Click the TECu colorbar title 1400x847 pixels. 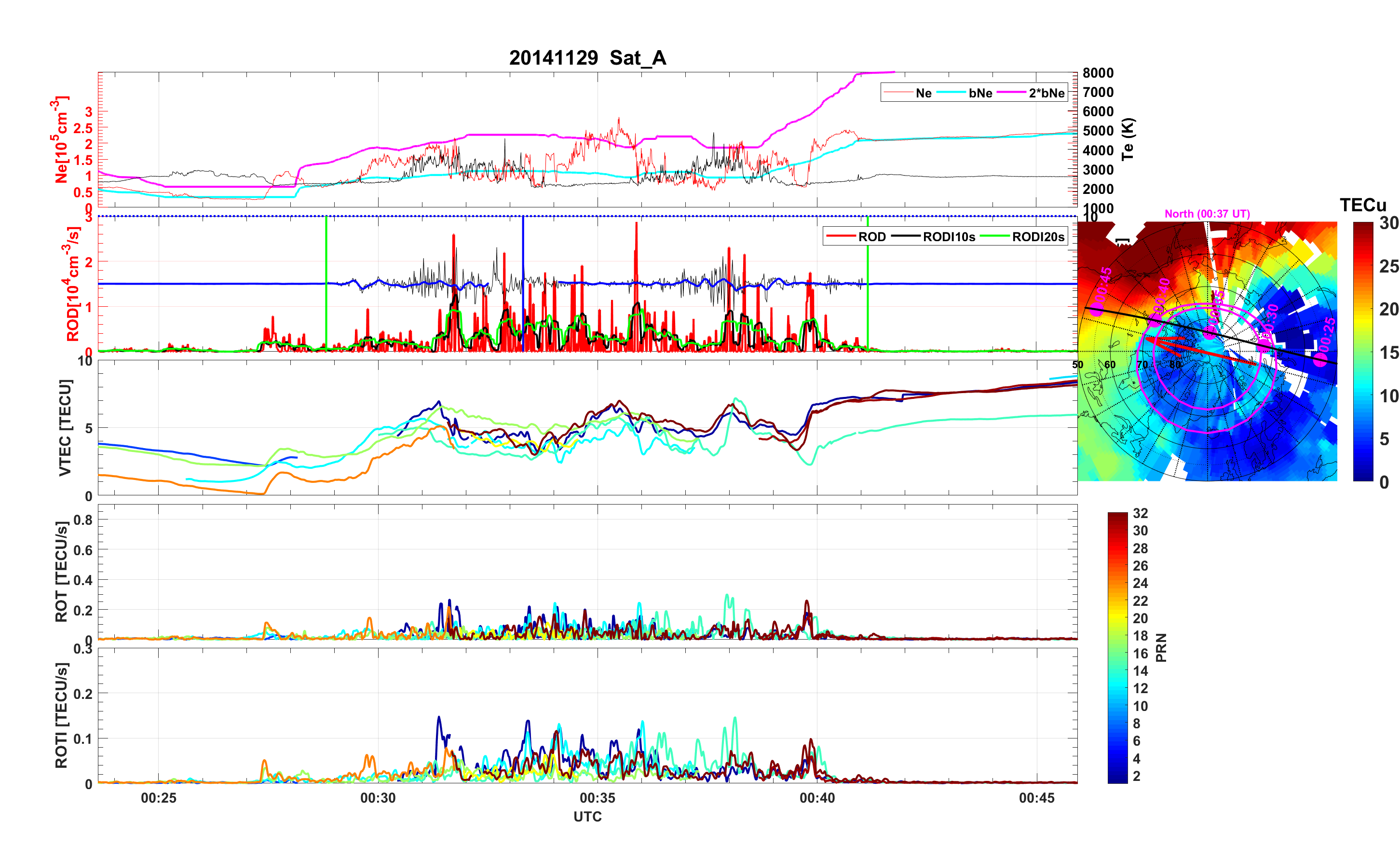[x=1362, y=205]
